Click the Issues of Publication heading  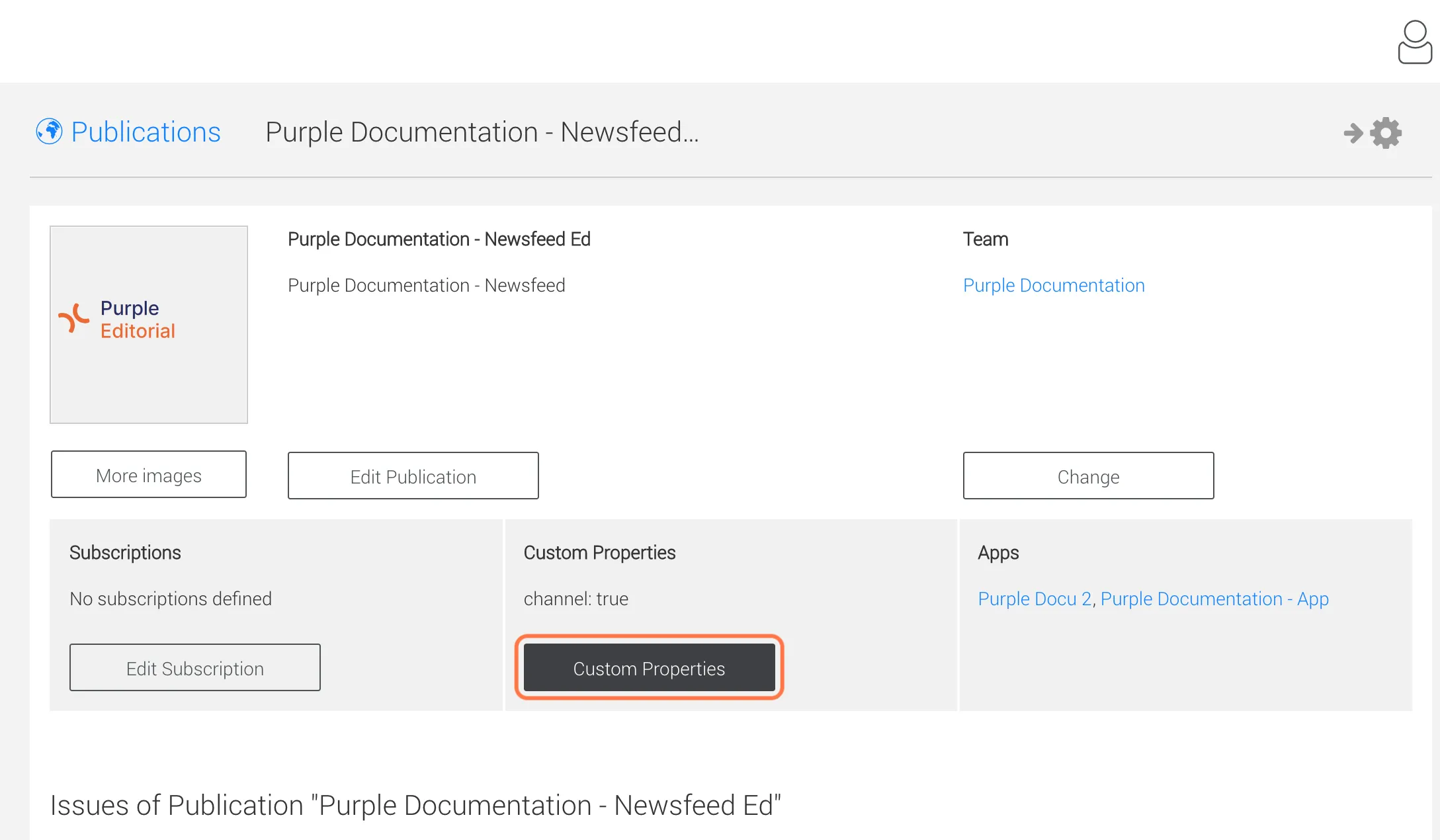tap(415, 805)
